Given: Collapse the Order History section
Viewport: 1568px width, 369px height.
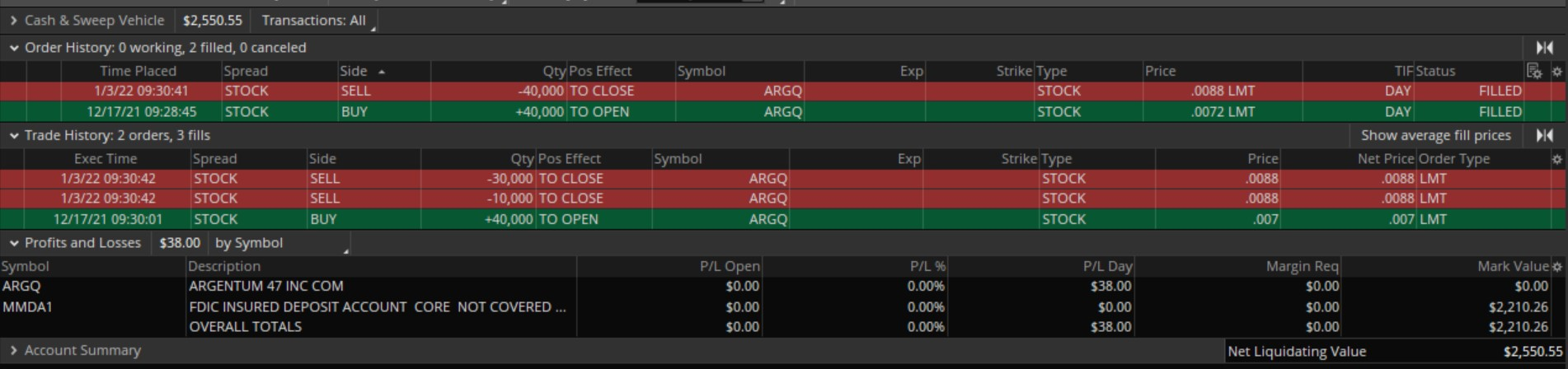Looking at the screenshot, I should click(x=13, y=48).
